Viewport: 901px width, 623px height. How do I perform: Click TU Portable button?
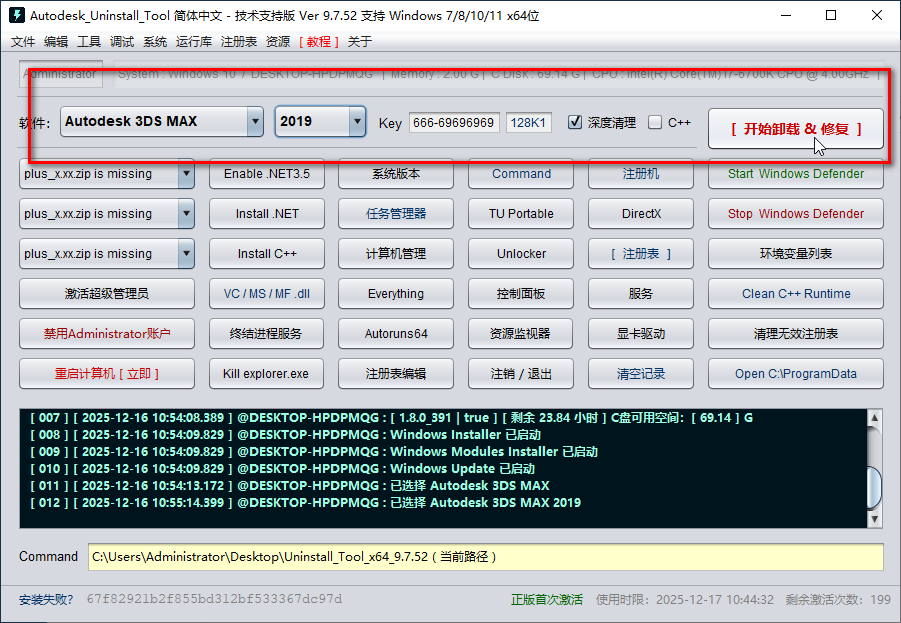(x=521, y=214)
